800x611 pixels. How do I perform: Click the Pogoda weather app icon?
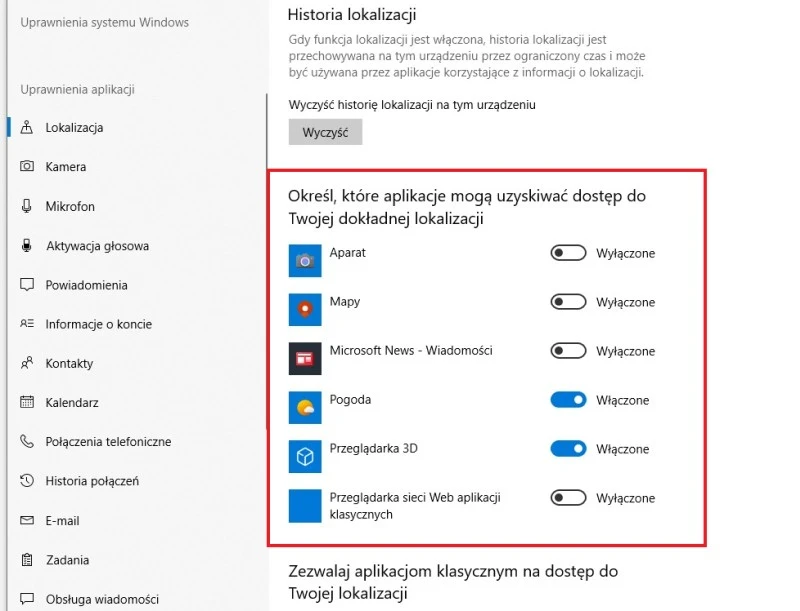click(304, 408)
